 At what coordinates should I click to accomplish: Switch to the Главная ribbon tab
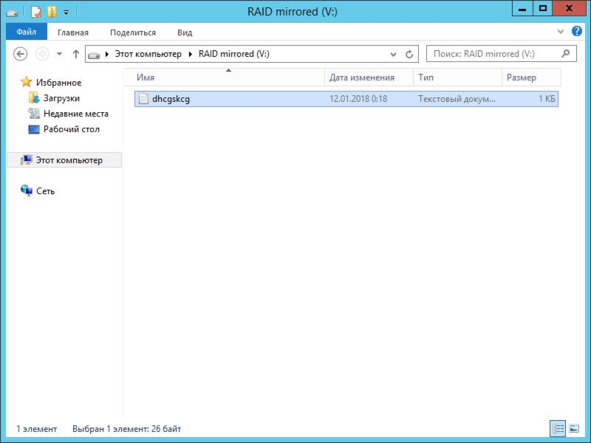pos(73,32)
